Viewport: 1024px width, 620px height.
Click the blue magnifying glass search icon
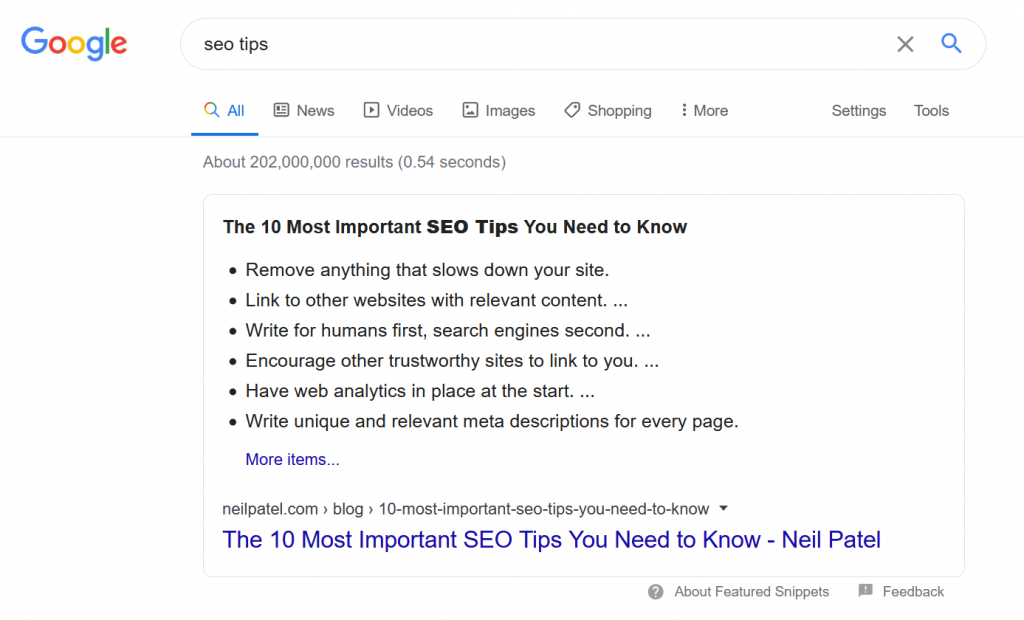pyautogui.click(x=951, y=43)
